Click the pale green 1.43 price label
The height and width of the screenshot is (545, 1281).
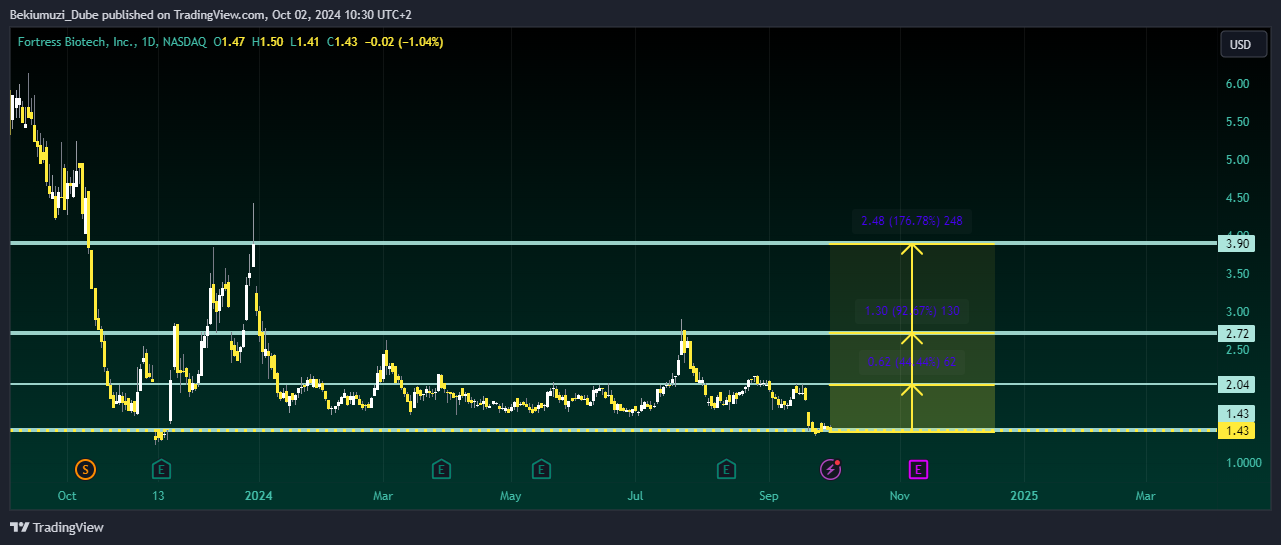[x=1239, y=414]
